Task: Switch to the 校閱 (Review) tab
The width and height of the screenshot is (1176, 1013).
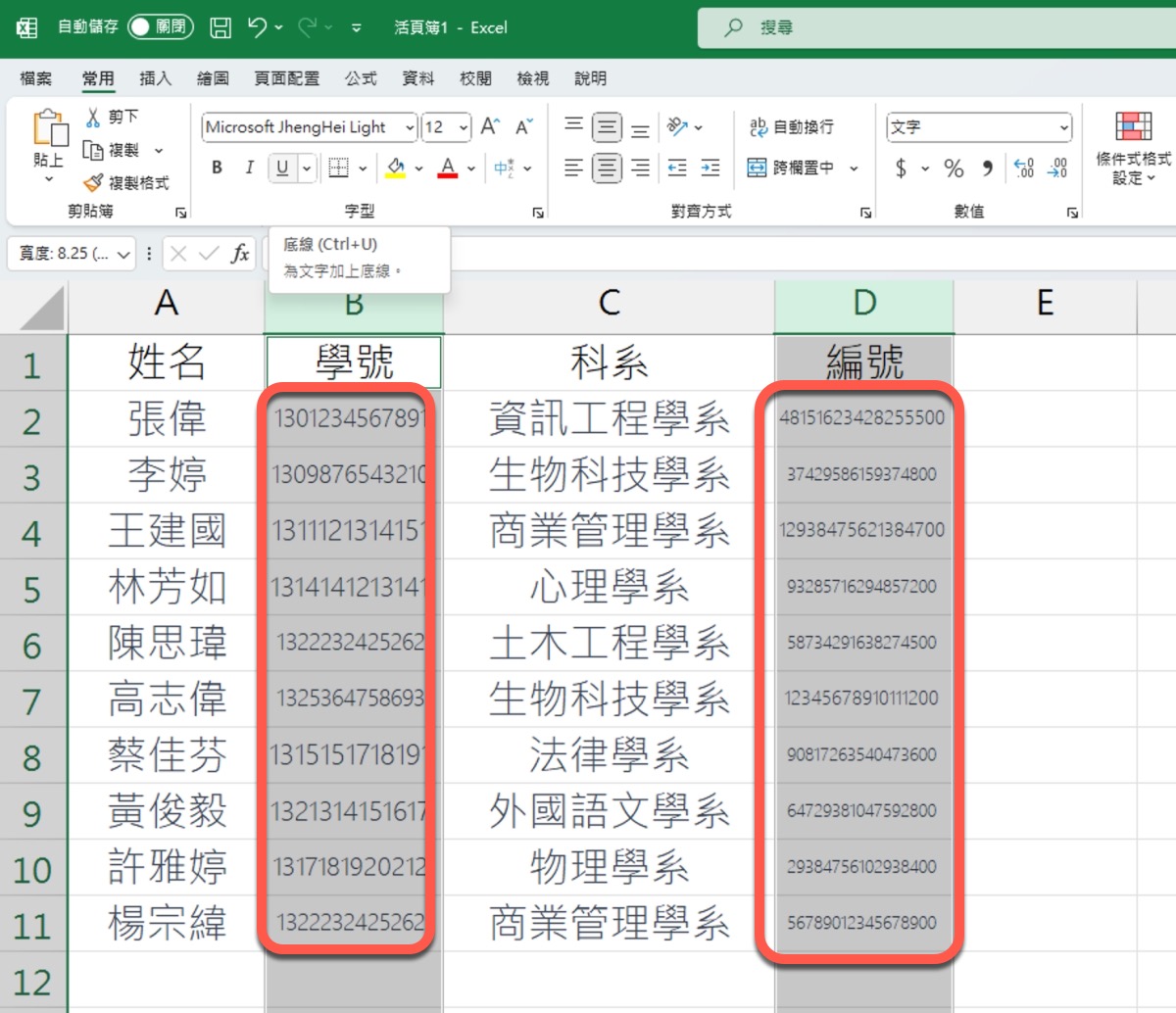Action: click(x=475, y=78)
